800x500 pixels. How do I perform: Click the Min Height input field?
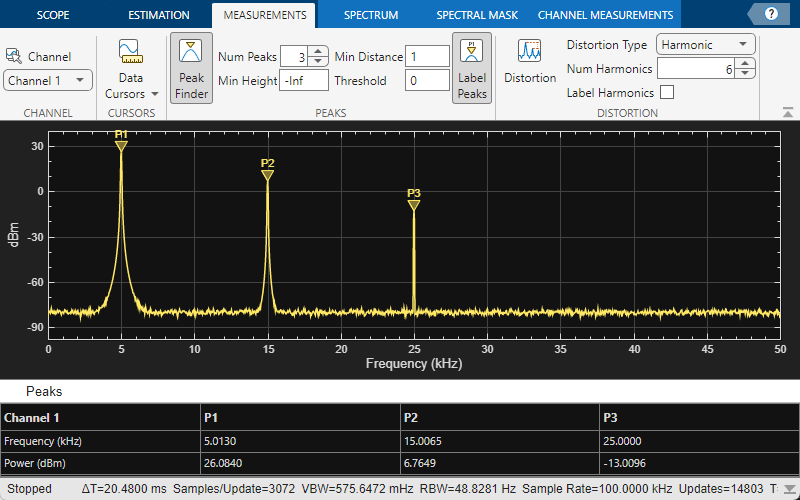click(304, 81)
